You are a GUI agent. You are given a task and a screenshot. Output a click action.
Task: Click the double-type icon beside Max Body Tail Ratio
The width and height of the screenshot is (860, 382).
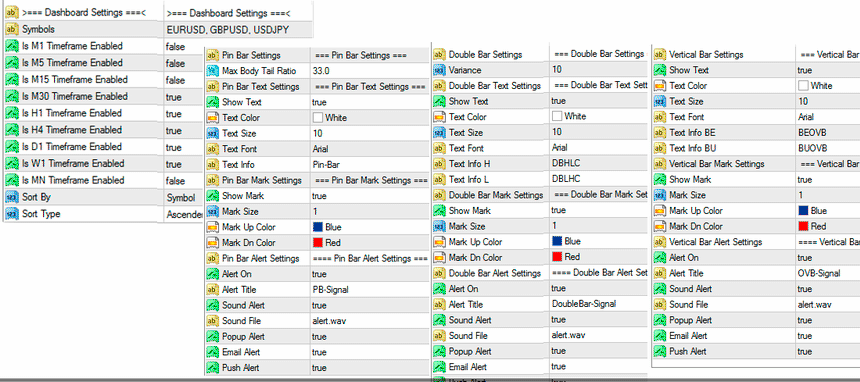point(213,71)
